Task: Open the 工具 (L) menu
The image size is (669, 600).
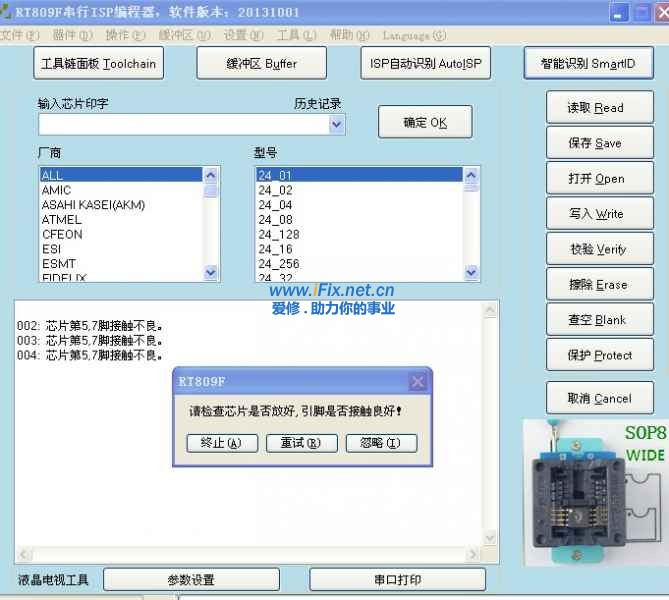Action: [297, 35]
